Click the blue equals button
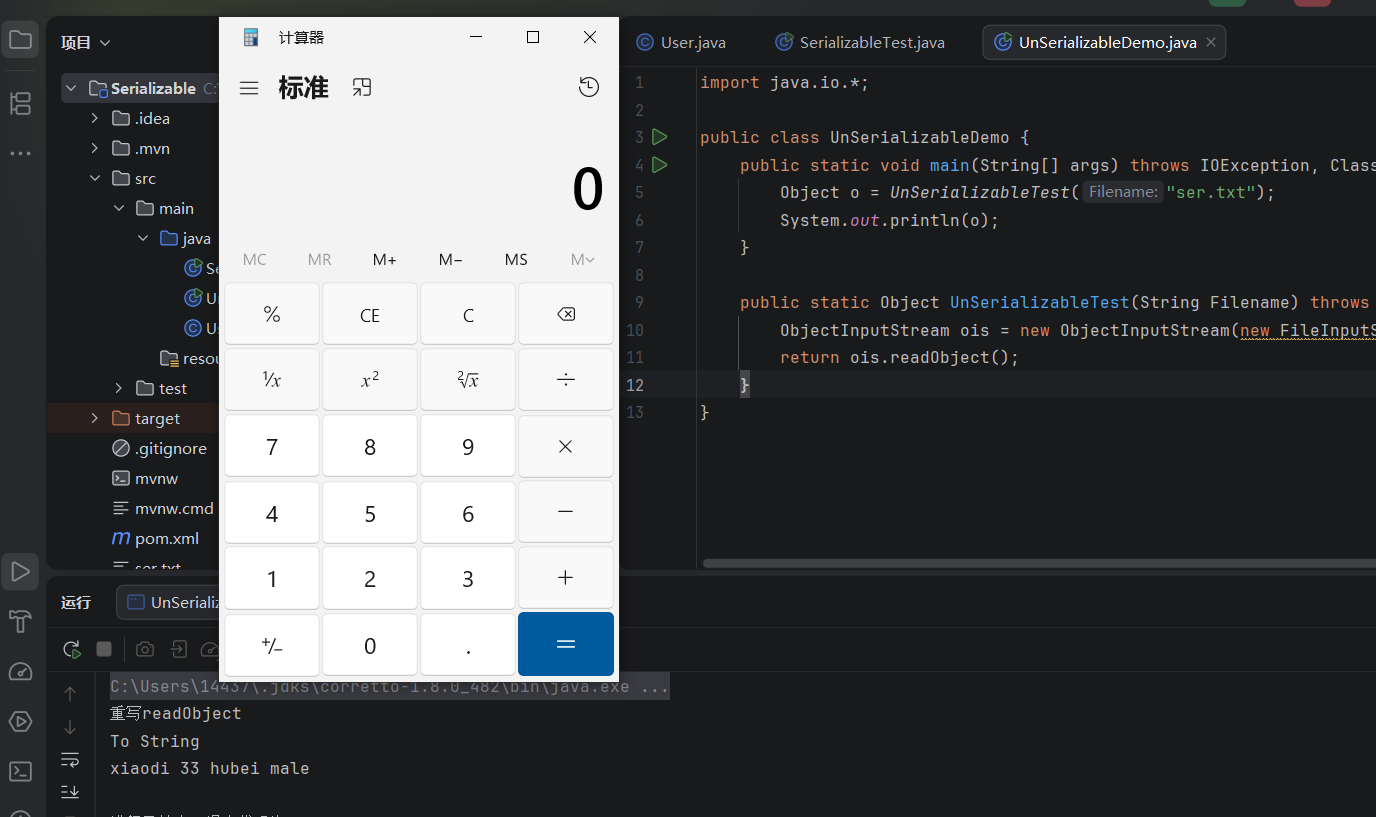The image size is (1376, 817). point(566,645)
